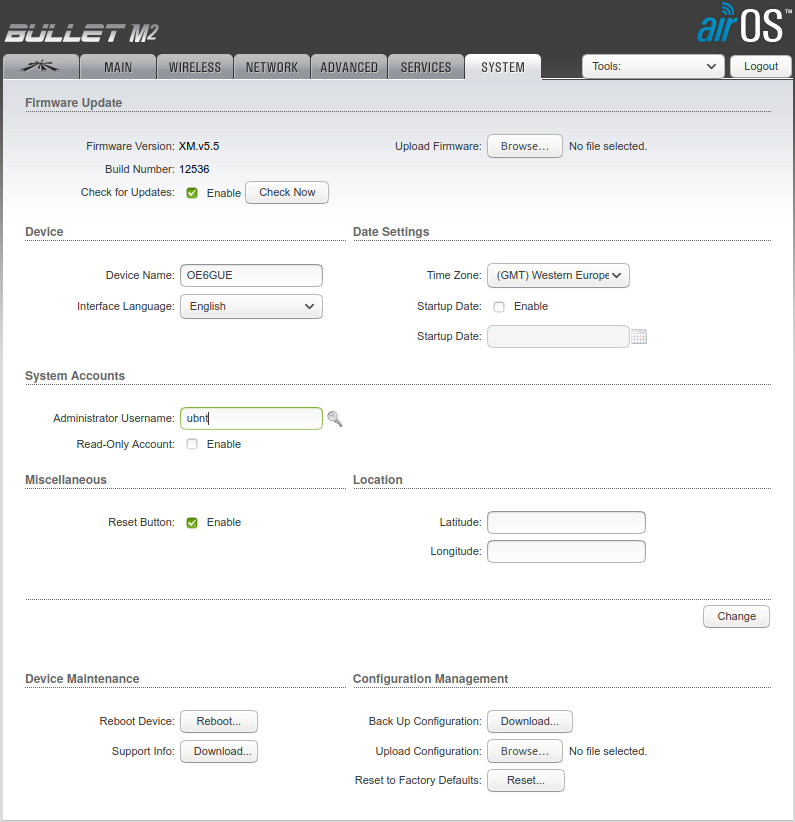Open the startup date calendar picker
The height and width of the screenshot is (822, 795).
point(639,337)
